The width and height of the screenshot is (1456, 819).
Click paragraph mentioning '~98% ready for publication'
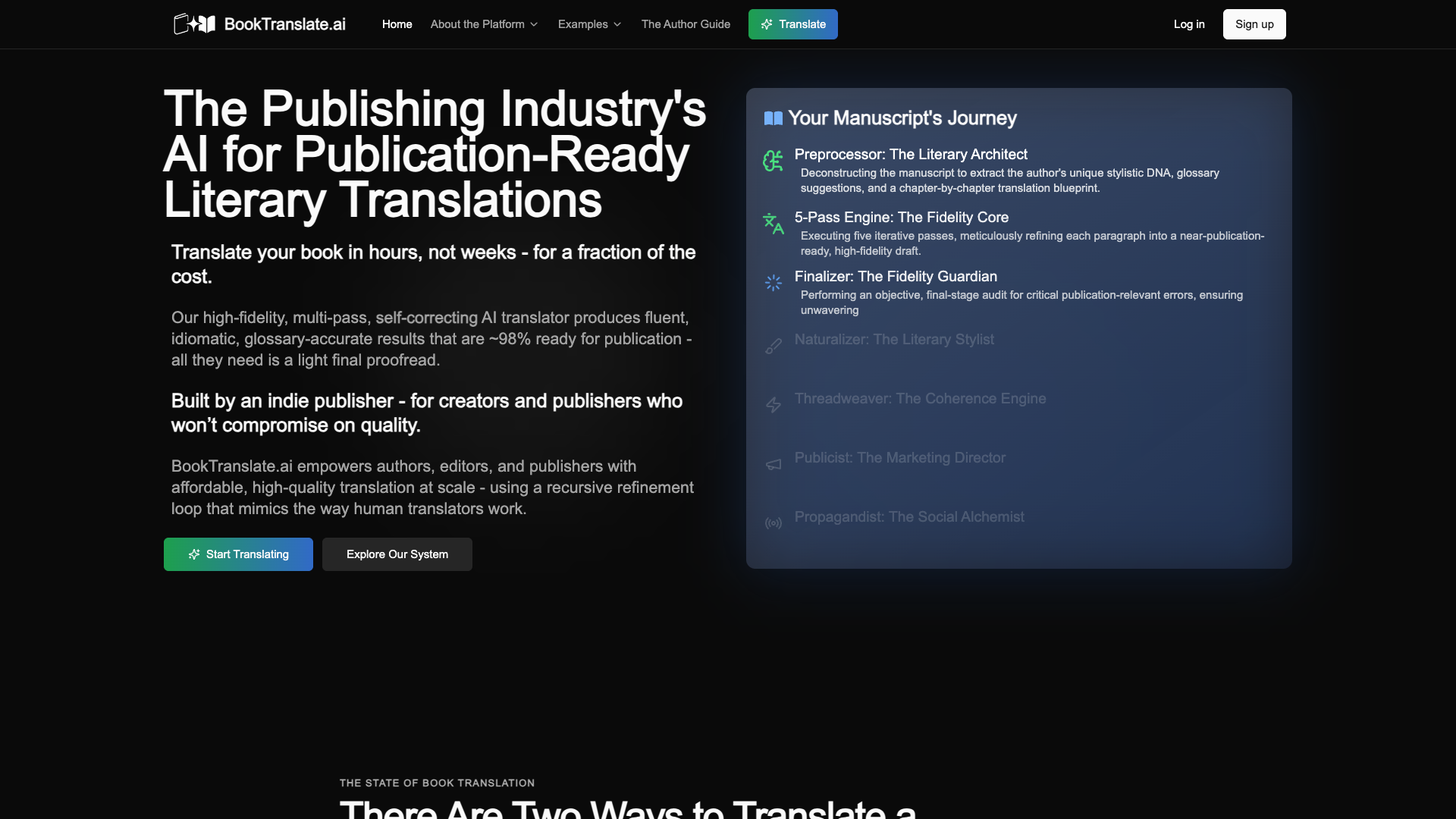click(x=431, y=339)
